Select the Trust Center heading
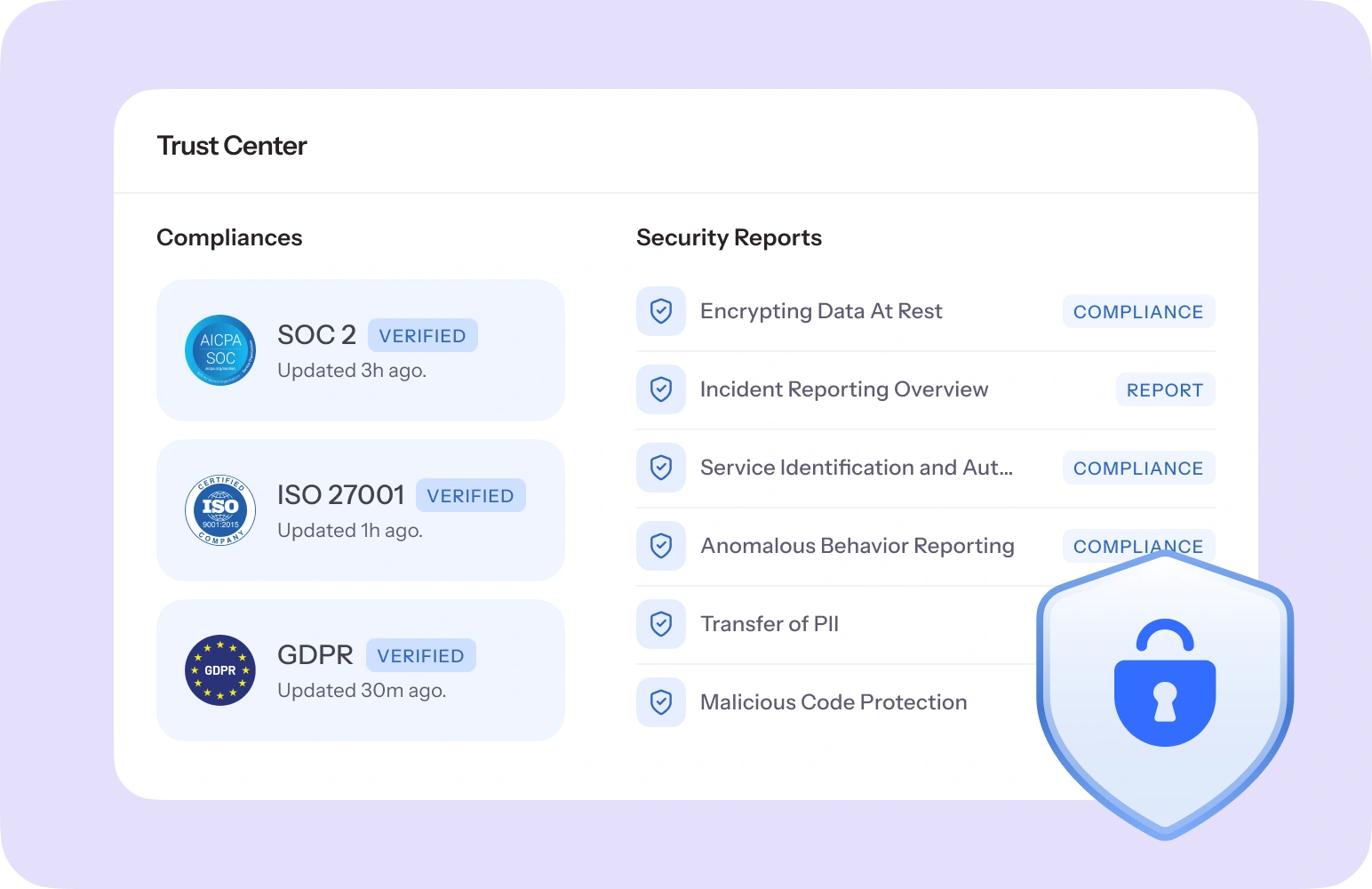The width and height of the screenshot is (1372, 889). pos(232,146)
